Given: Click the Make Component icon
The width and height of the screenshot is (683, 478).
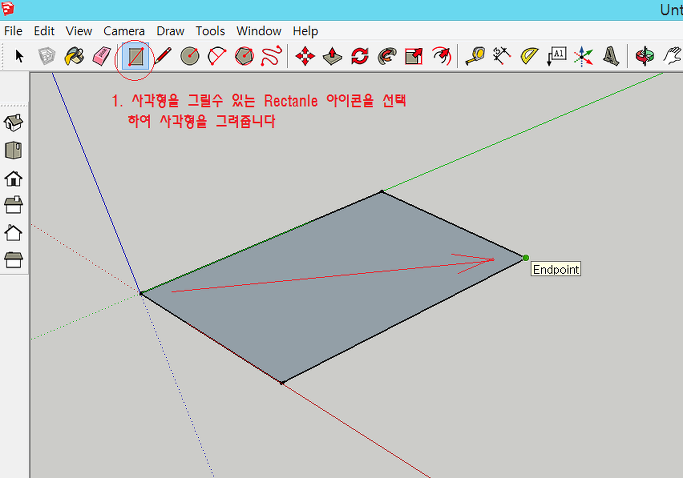Looking at the screenshot, I should [x=47, y=56].
